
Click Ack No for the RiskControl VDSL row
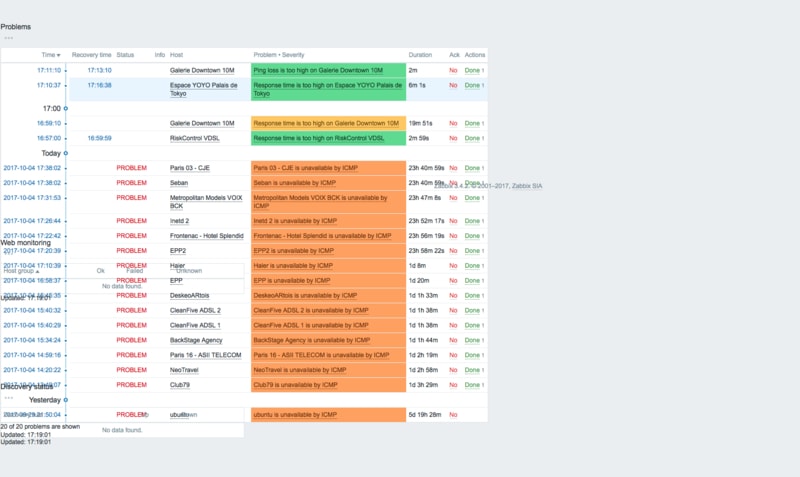click(453, 138)
